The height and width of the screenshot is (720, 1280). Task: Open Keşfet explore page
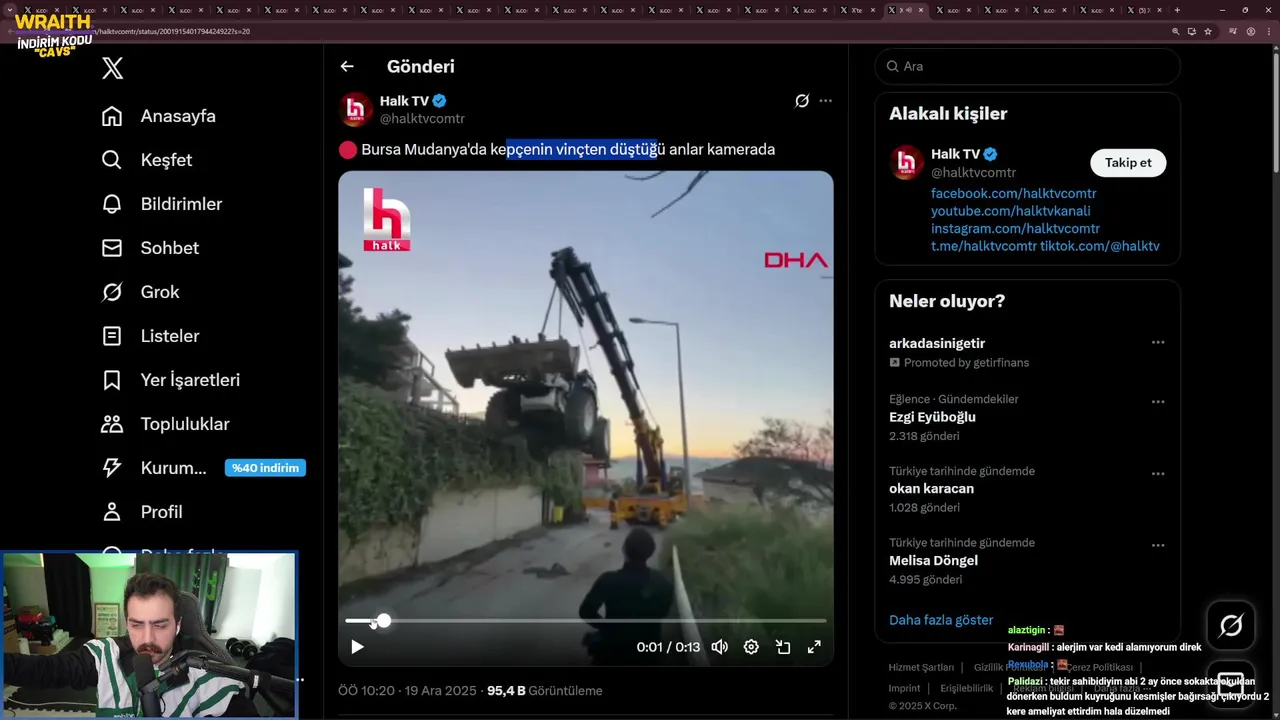147,160
